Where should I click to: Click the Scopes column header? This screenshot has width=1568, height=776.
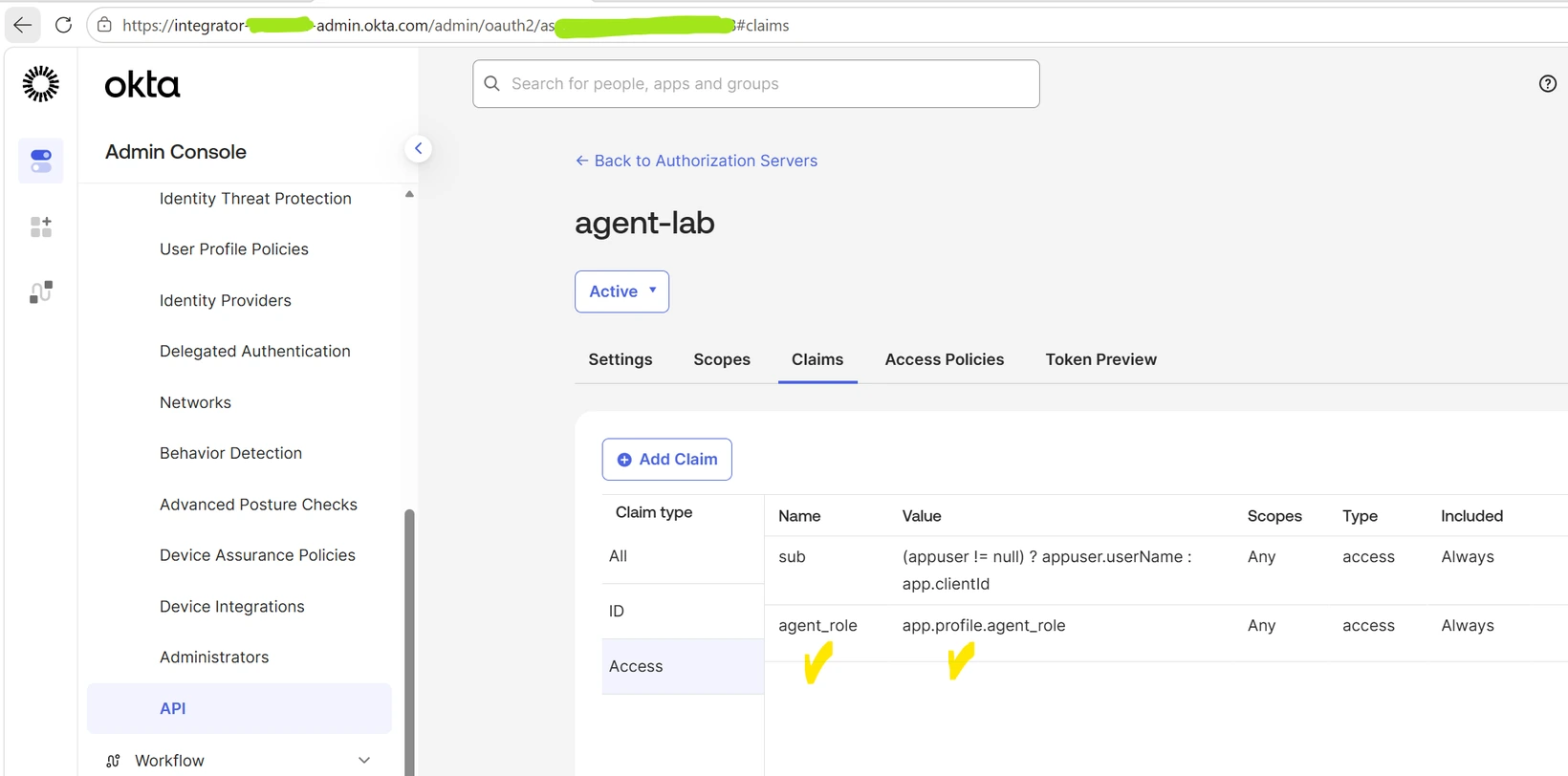pyautogui.click(x=1274, y=516)
